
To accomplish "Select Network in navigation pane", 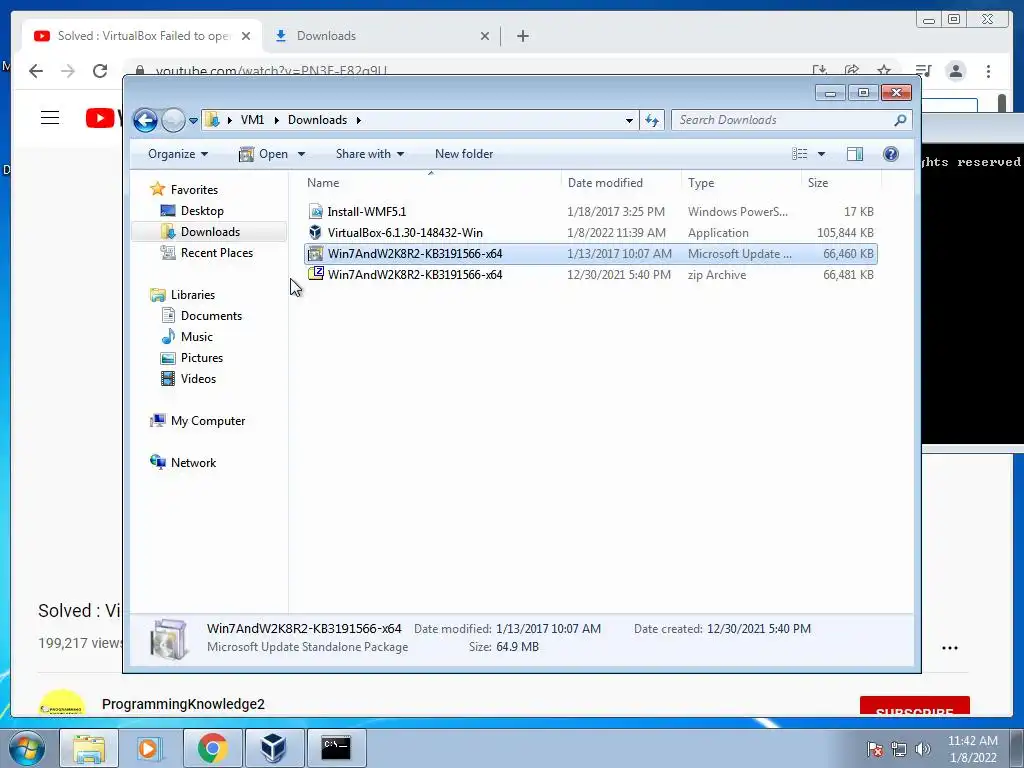I will 184,463.
